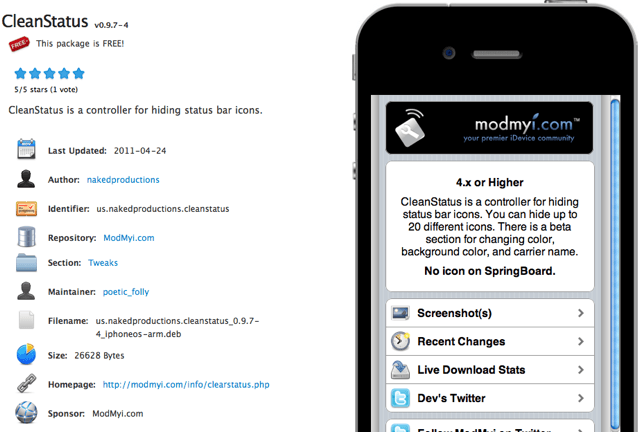Click the chain link icon beside Homepage
This screenshot has height=432, width=640.
point(26,383)
